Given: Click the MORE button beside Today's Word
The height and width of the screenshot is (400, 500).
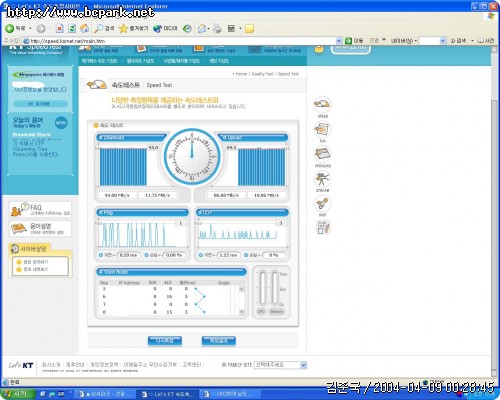Looking at the screenshot, I should click(61, 123).
